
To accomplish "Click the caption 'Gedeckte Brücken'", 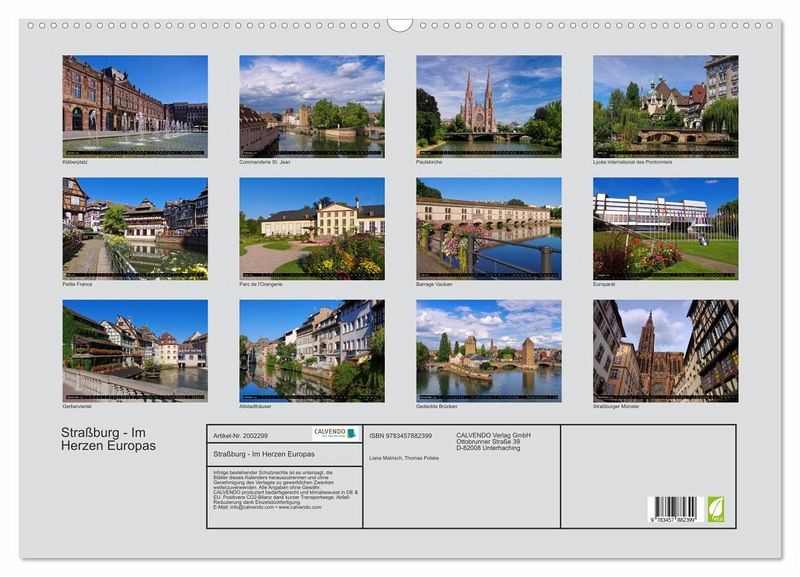I will pos(437,407).
